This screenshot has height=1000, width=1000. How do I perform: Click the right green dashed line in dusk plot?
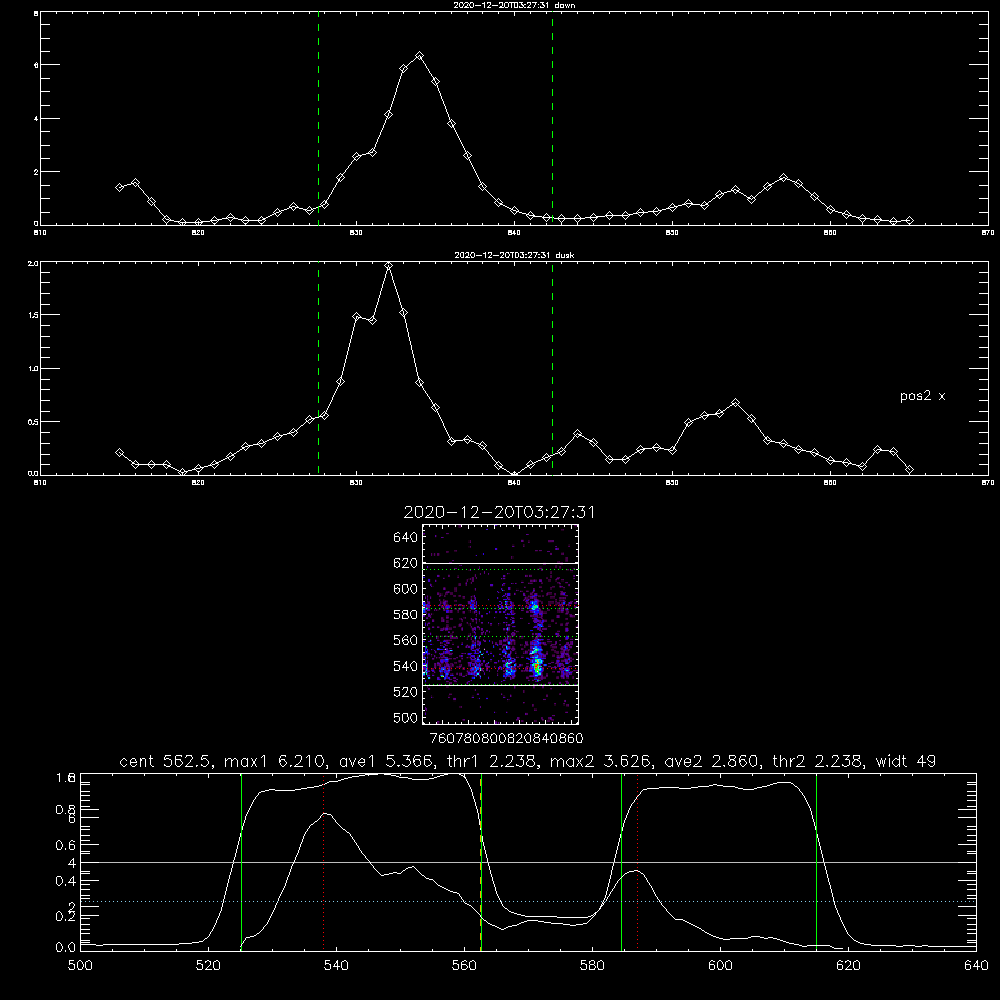[x=552, y=368]
